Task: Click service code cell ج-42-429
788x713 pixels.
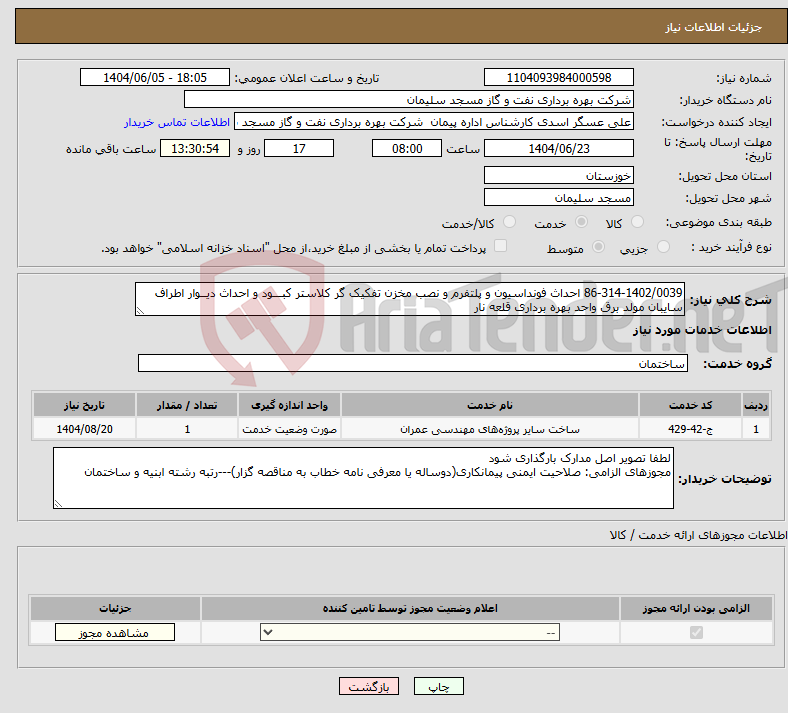Action: coord(691,429)
